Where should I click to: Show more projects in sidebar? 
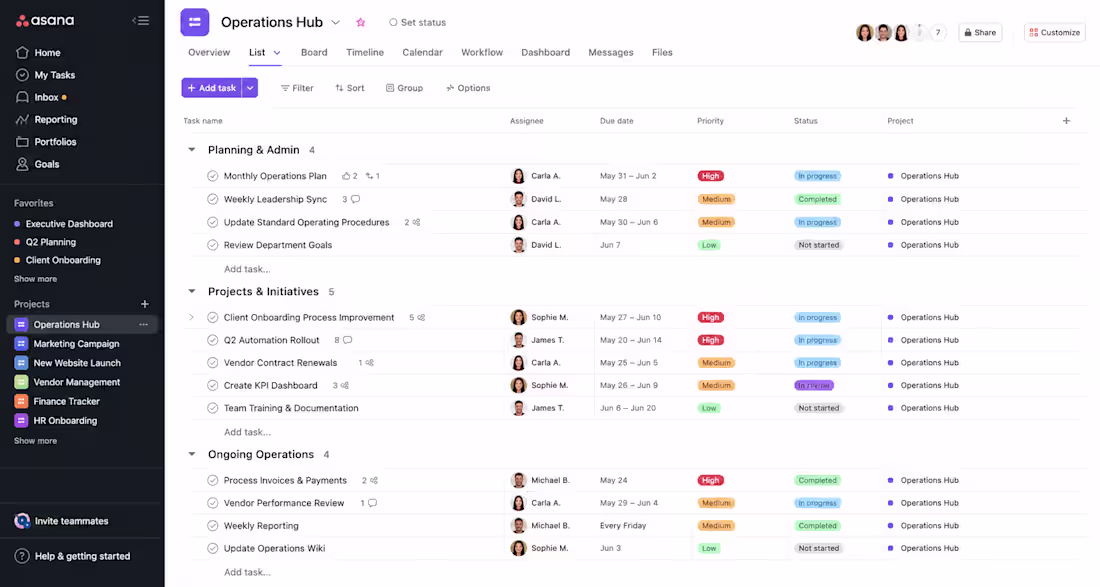point(35,441)
